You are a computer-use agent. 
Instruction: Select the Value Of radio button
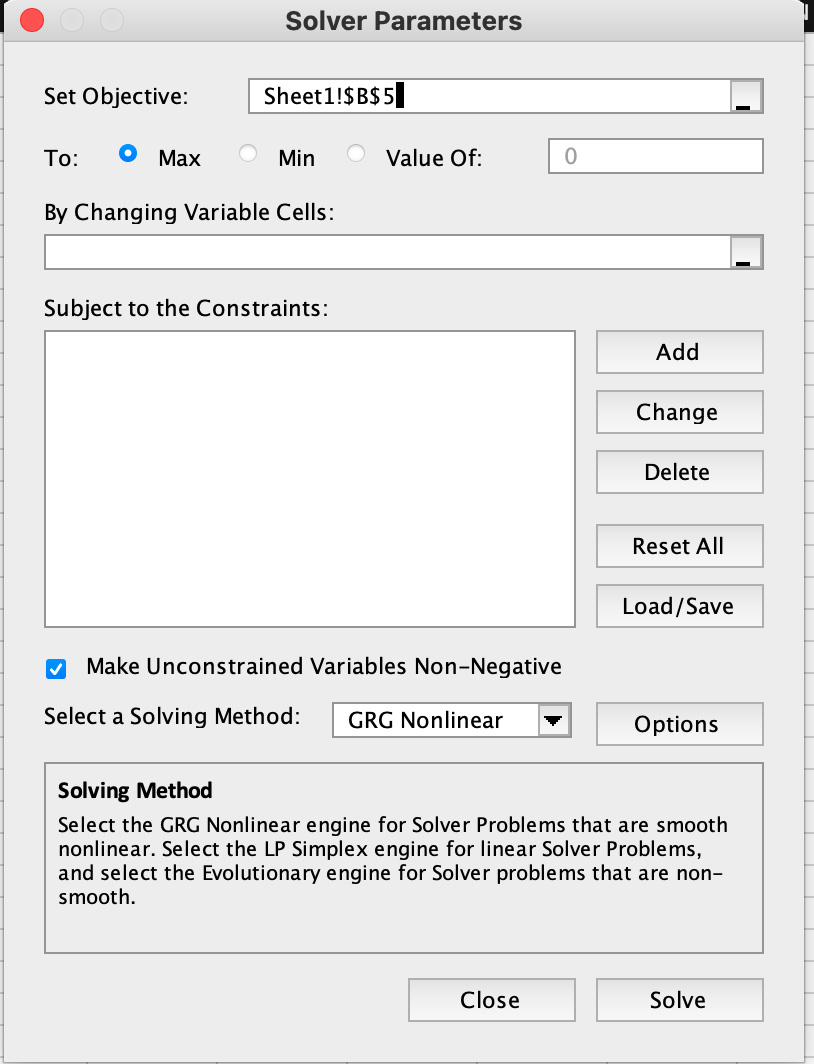(355, 152)
